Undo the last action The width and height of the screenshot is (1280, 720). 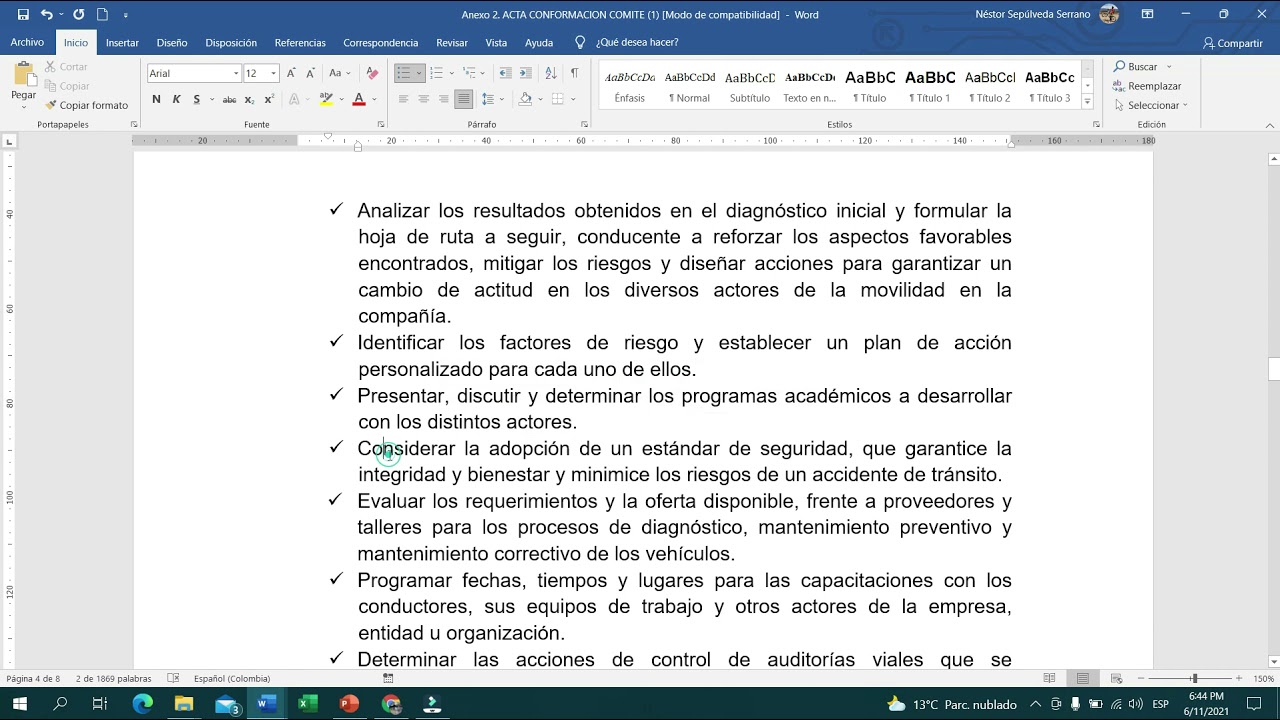(46, 15)
